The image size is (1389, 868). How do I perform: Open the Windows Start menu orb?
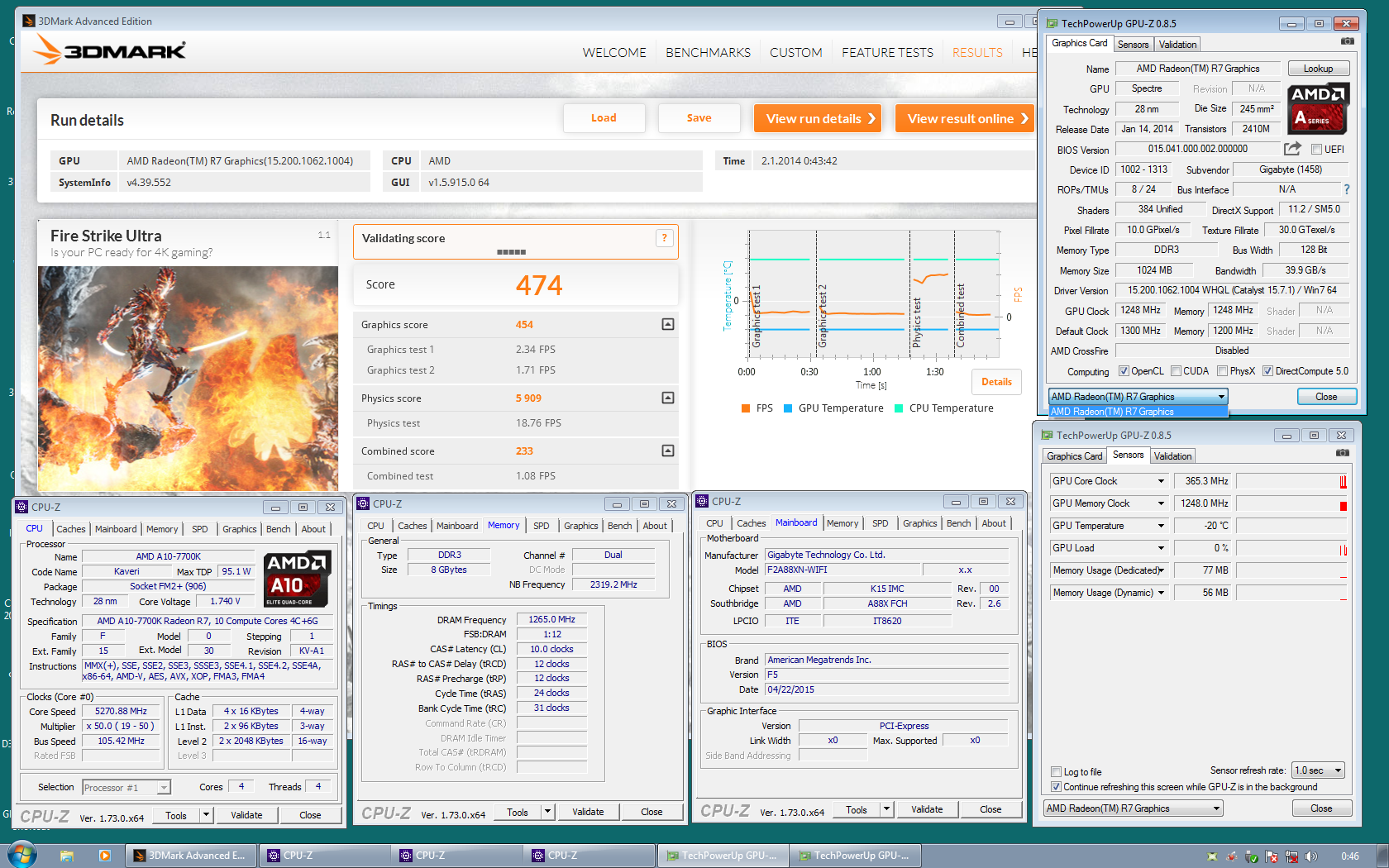pyautogui.click(x=22, y=854)
